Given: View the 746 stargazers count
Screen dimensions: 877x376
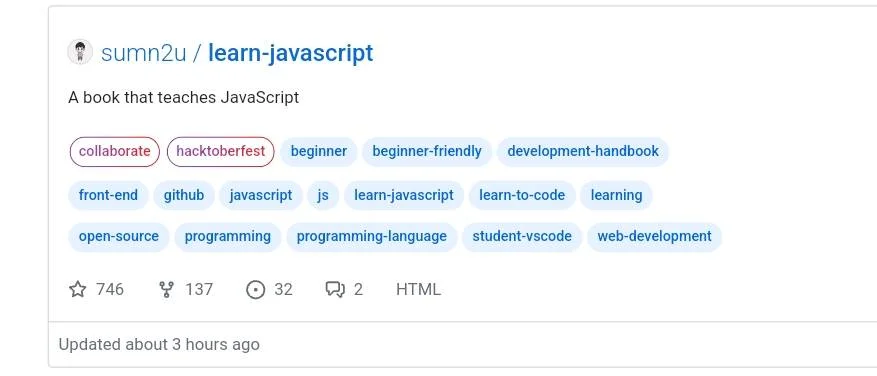Looking at the screenshot, I should pos(110,289).
